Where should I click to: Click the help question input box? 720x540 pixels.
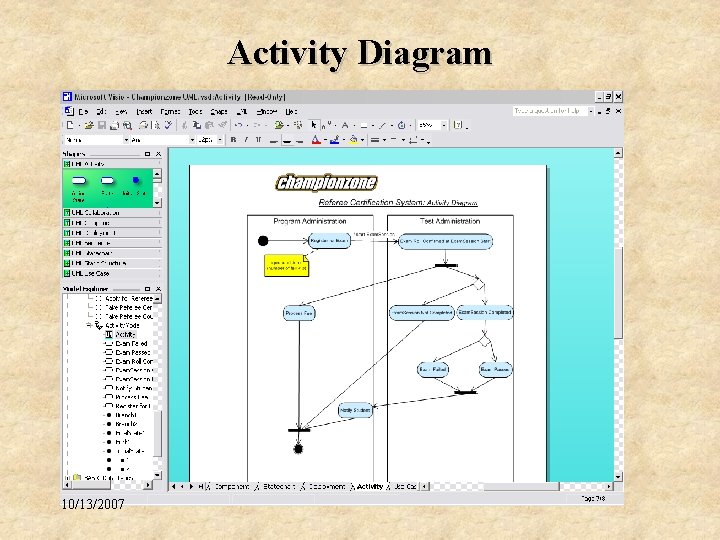[550, 111]
